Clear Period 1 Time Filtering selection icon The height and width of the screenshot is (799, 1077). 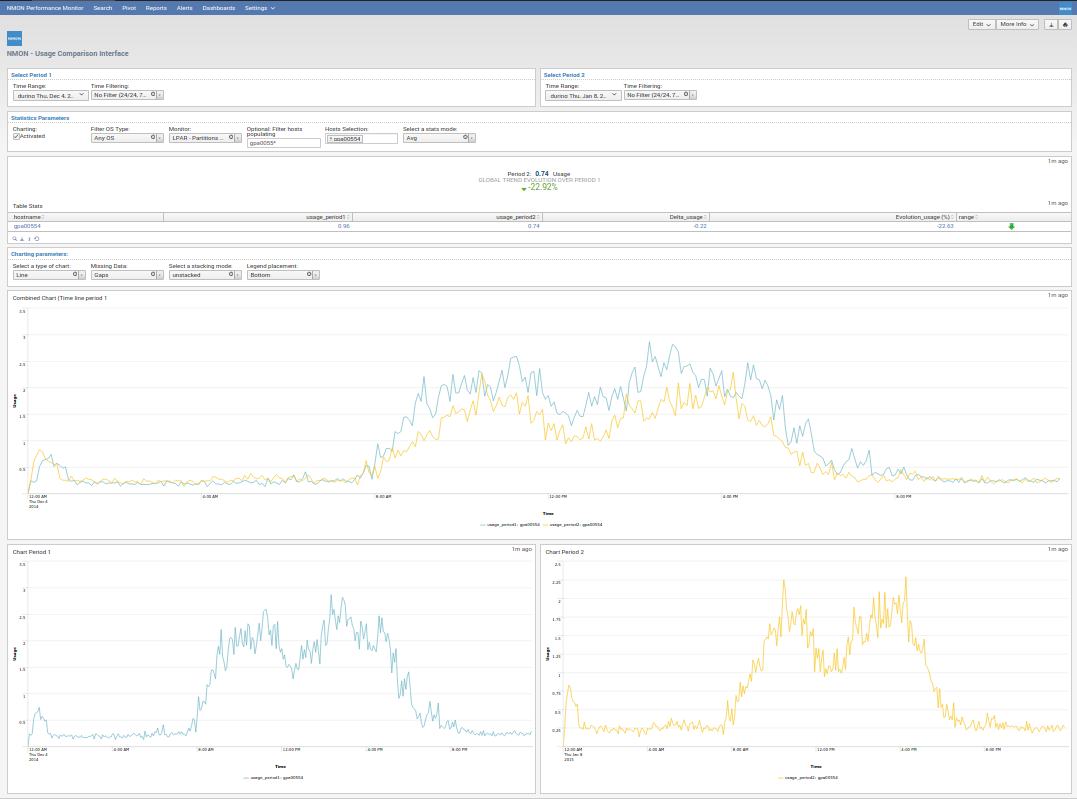pyautogui.click(x=152, y=94)
